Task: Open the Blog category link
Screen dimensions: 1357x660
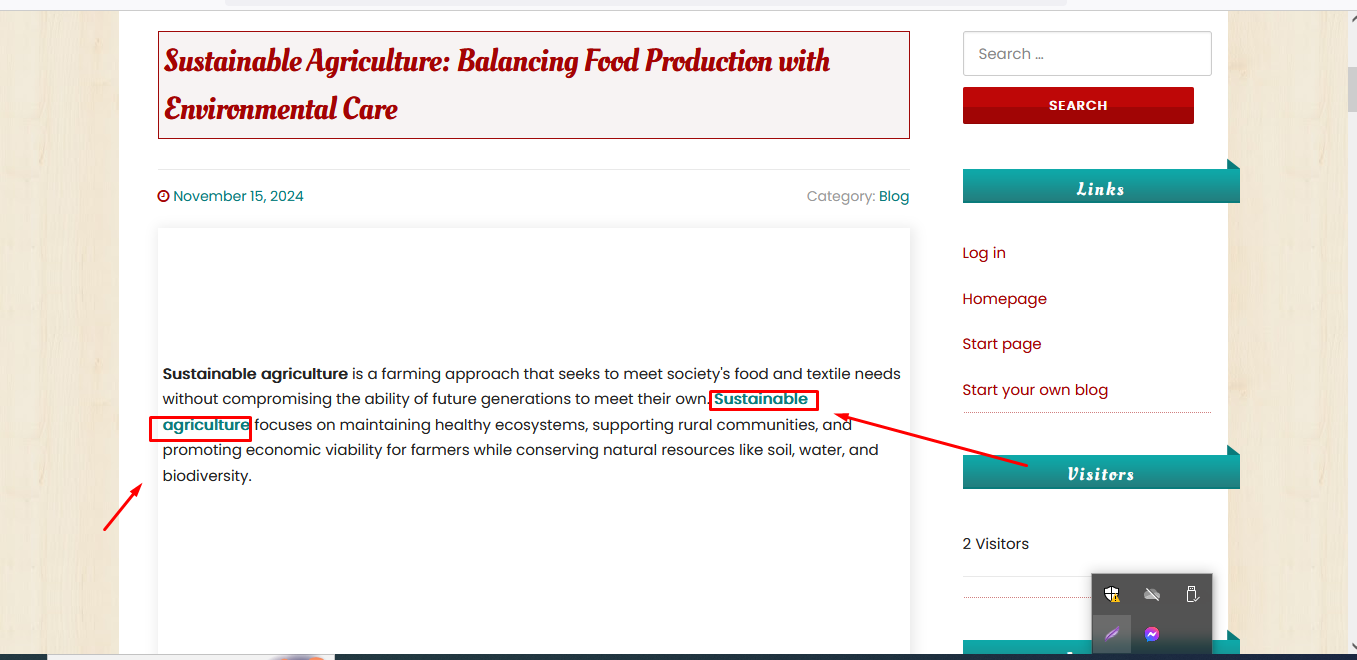Action: click(894, 196)
